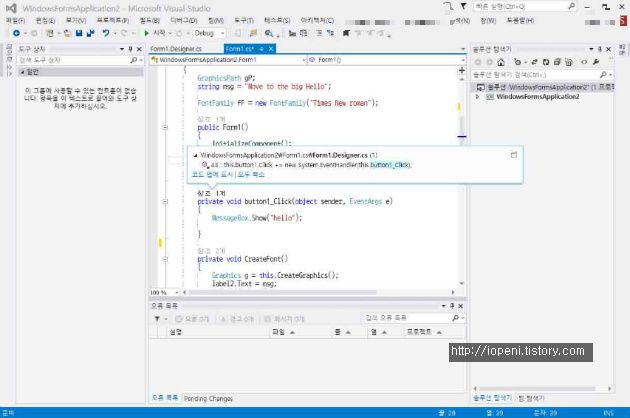Click the Redo arrow icon

(x=124, y=33)
